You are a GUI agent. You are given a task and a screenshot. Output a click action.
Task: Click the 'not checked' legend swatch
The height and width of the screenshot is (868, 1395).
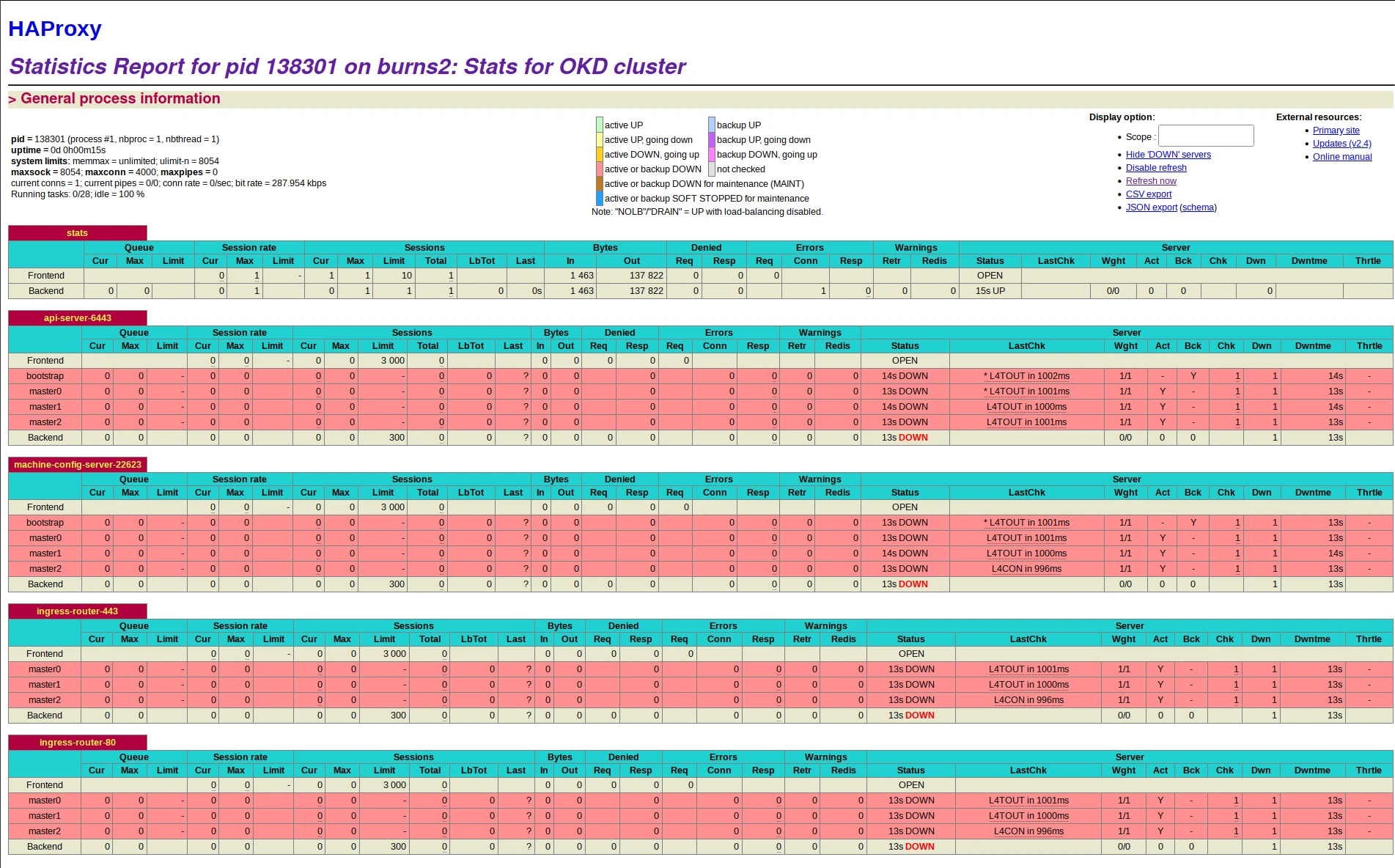click(x=712, y=169)
